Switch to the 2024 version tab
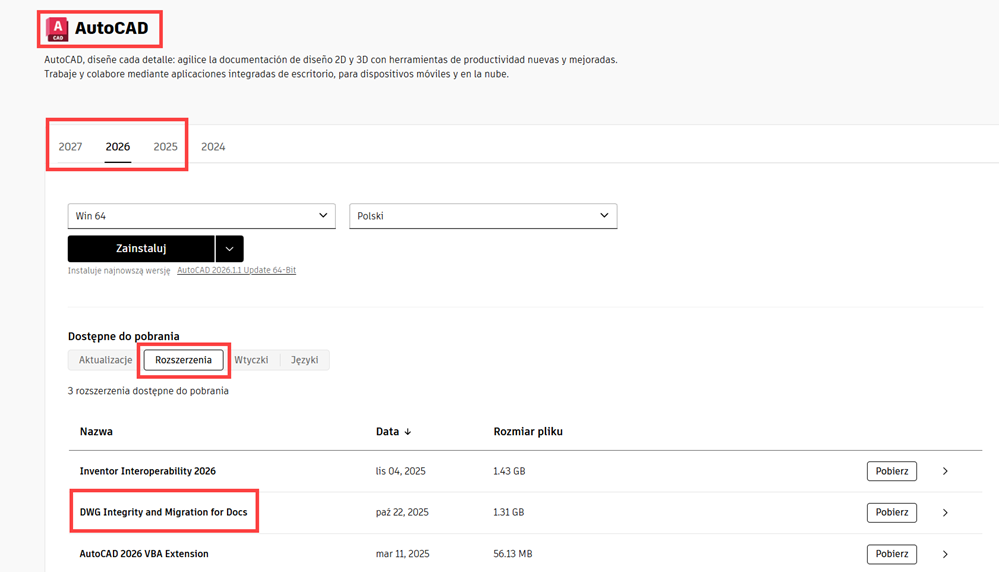The height and width of the screenshot is (572, 1000). click(x=213, y=147)
